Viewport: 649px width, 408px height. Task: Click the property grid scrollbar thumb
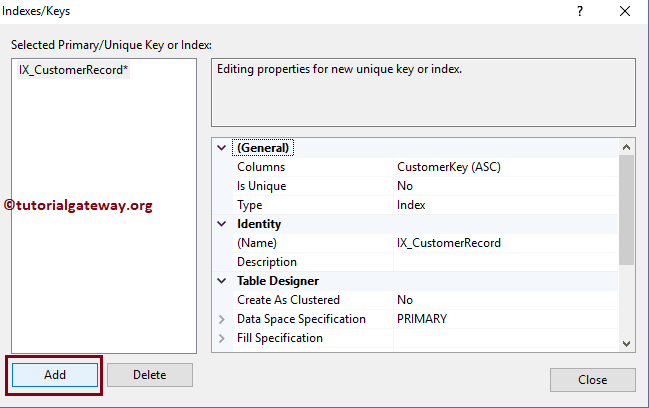click(626, 210)
